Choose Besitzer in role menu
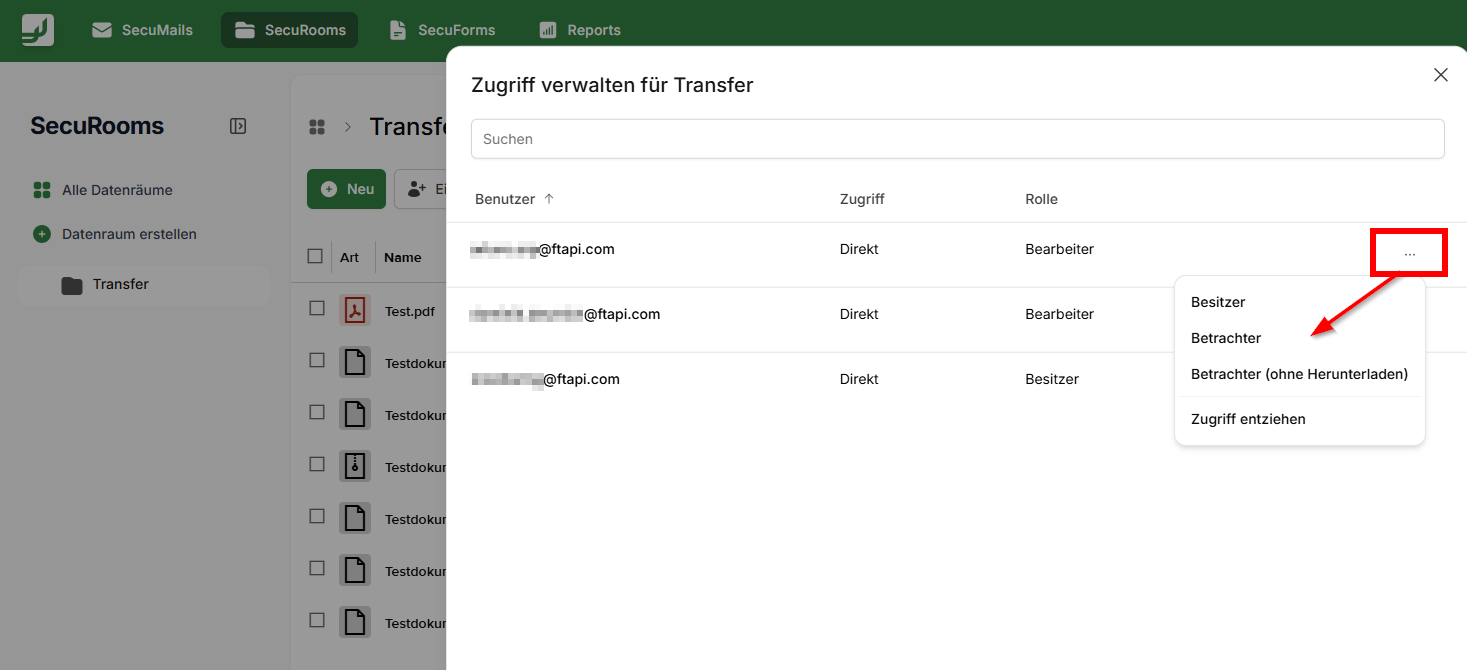 1218,302
